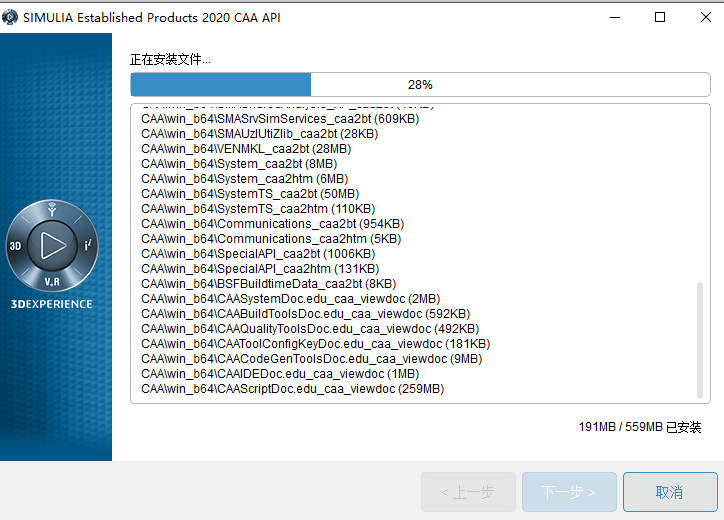Select the CAASystemDoc.edu_caa_viewdoc (2MB) line
The image size is (724, 520).
pos(290,299)
